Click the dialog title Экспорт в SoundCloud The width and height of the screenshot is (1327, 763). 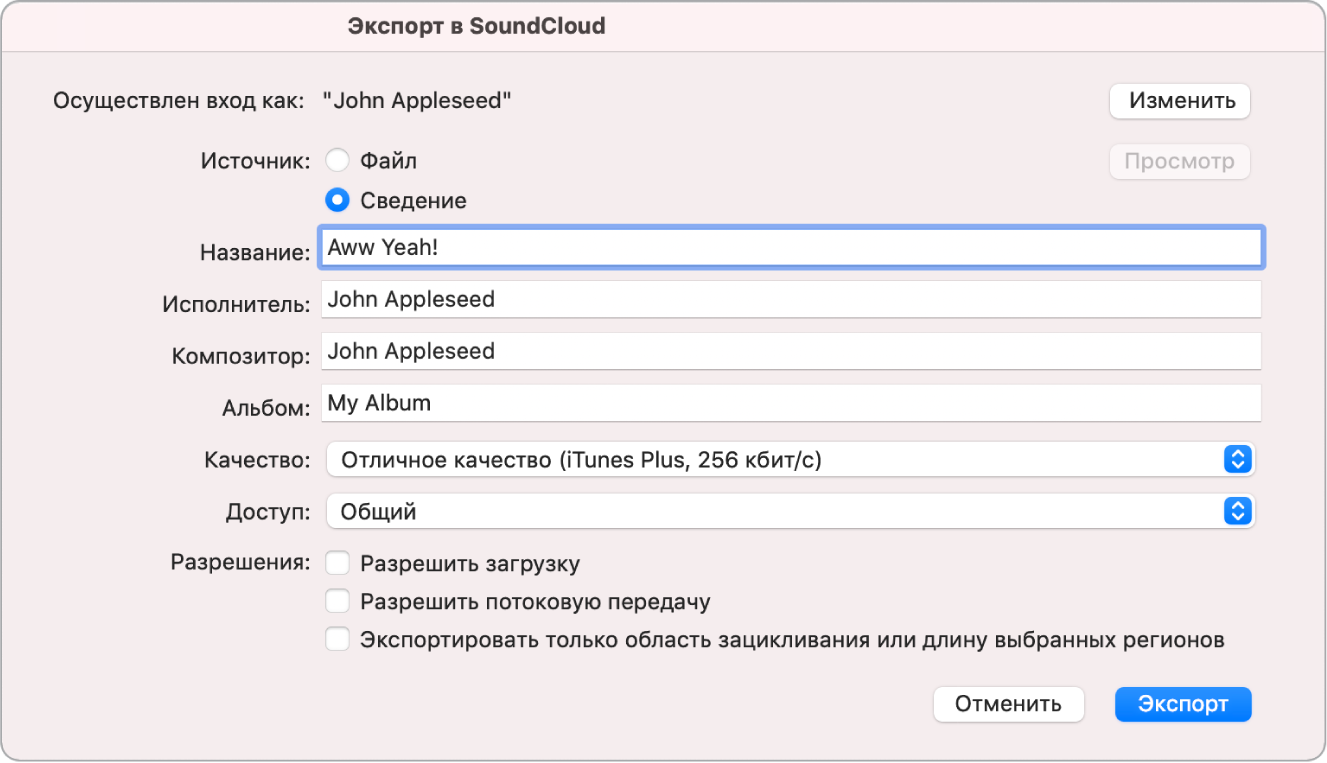pyautogui.click(x=476, y=26)
